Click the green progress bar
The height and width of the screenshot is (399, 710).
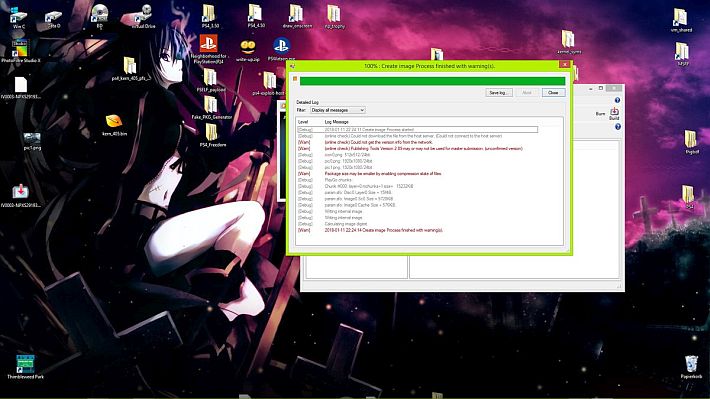[432, 81]
